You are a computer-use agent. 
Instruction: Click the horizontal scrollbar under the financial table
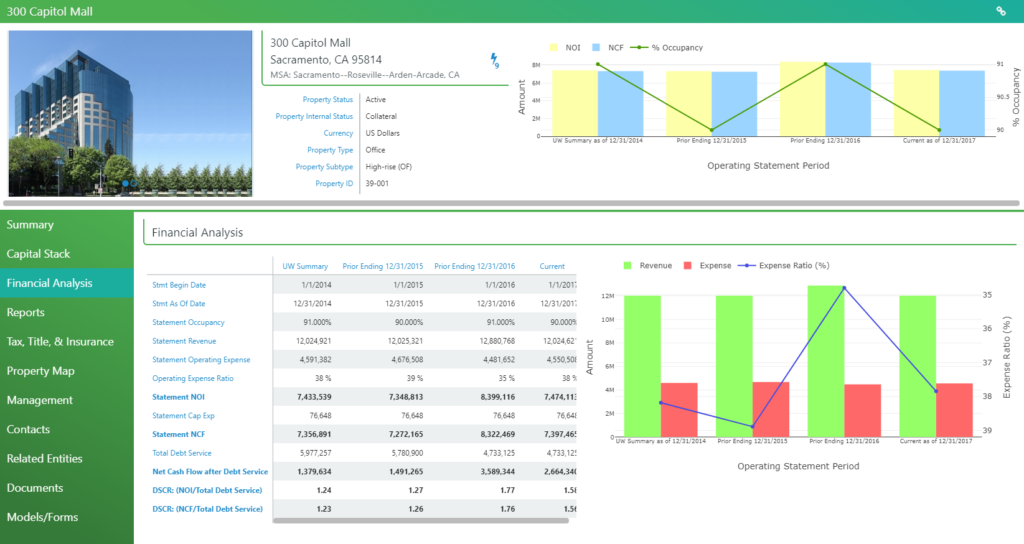click(420, 520)
